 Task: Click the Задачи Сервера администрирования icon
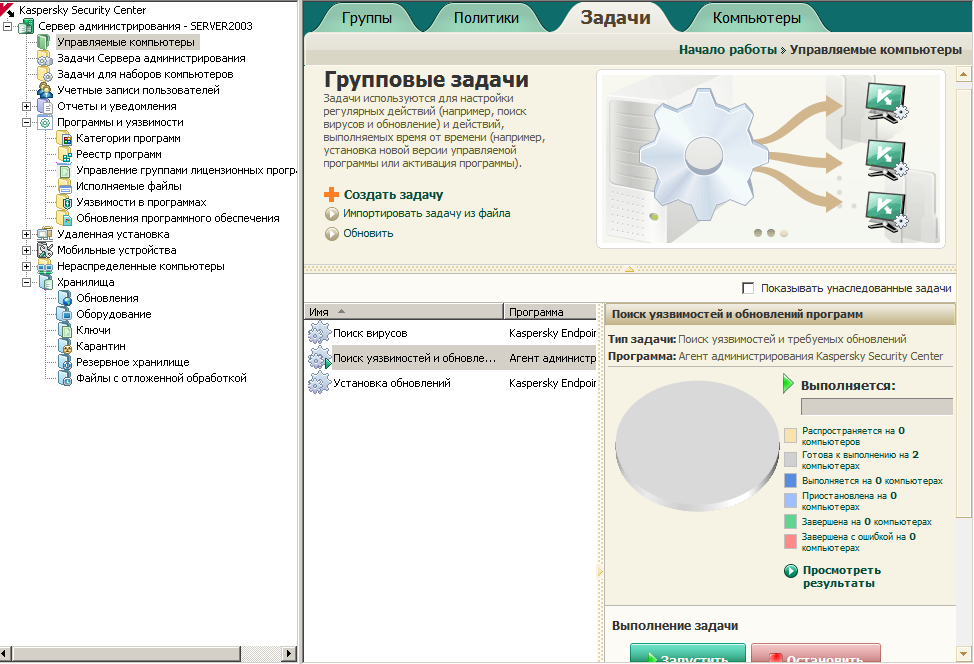click(x=45, y=58)
